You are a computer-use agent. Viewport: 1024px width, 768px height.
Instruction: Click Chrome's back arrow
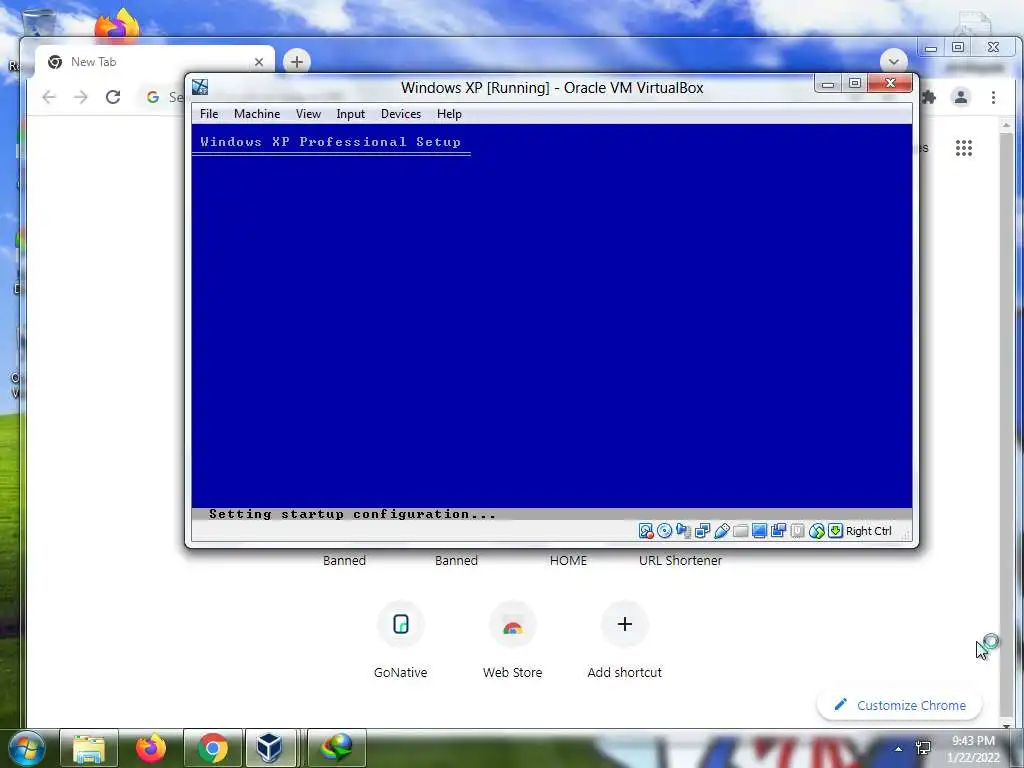click(x=49, y=97)
